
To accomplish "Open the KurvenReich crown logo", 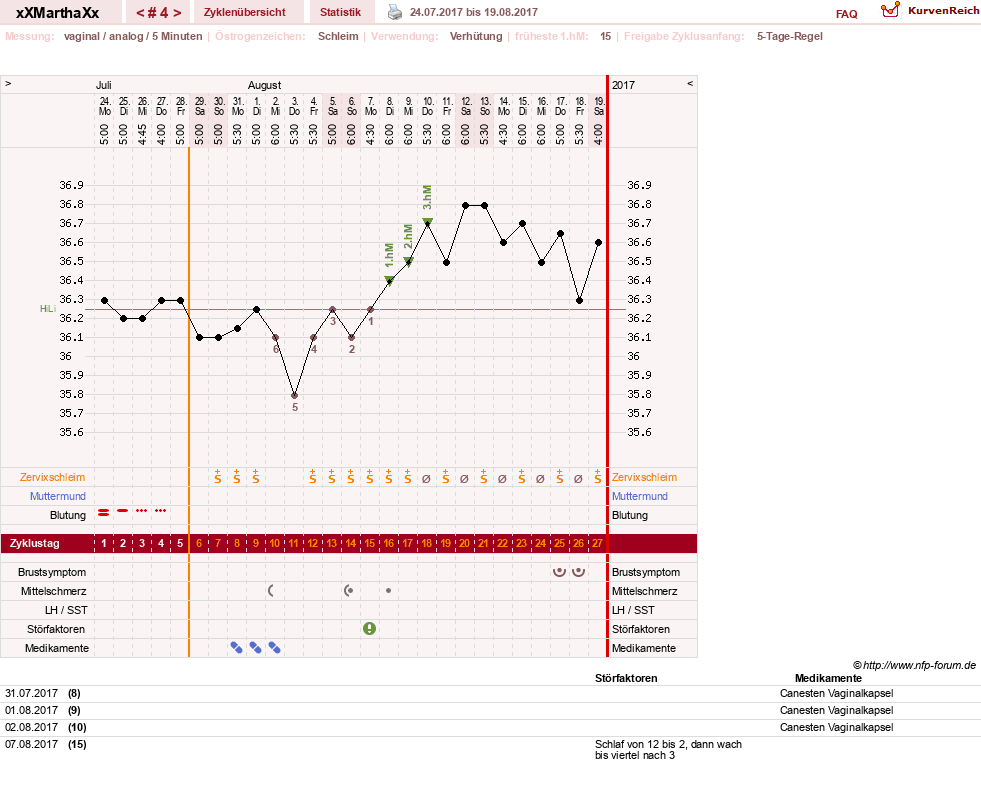I will (890, 10).
